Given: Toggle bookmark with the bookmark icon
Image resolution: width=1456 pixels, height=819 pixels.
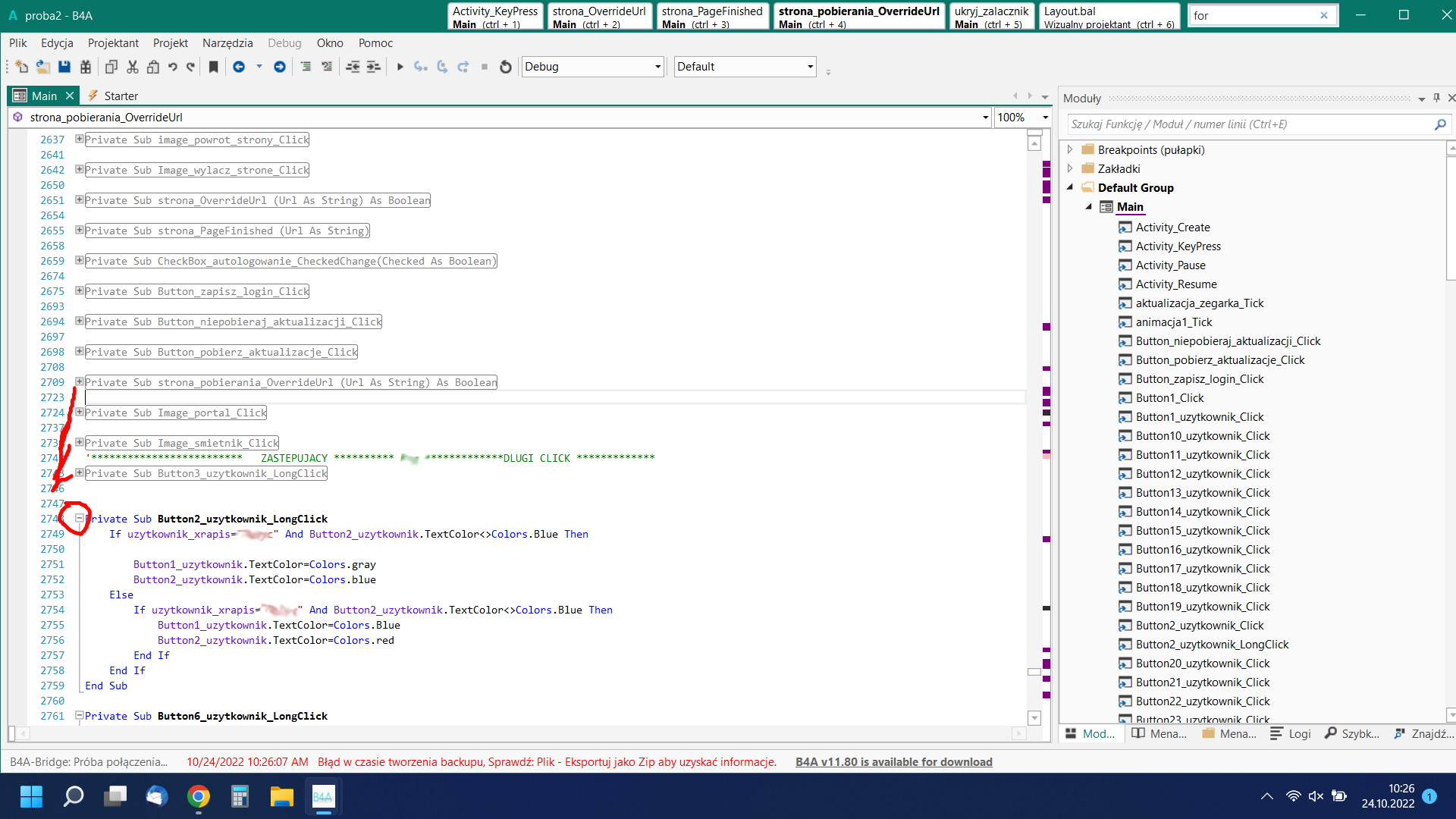Looking at the screenshot, I should click(214, 67).
